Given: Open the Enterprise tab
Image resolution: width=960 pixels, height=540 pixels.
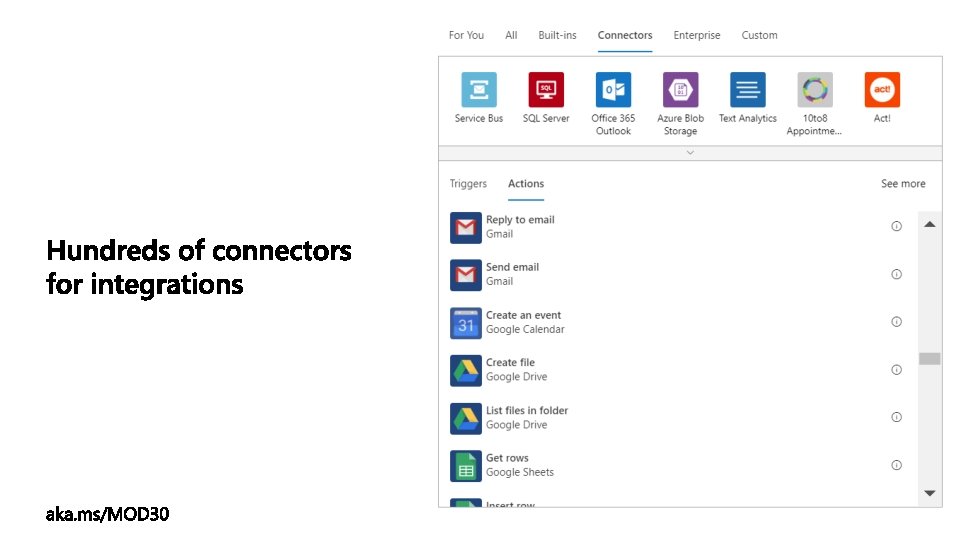Looking at the screenshot, I should [x=697, y=36].
